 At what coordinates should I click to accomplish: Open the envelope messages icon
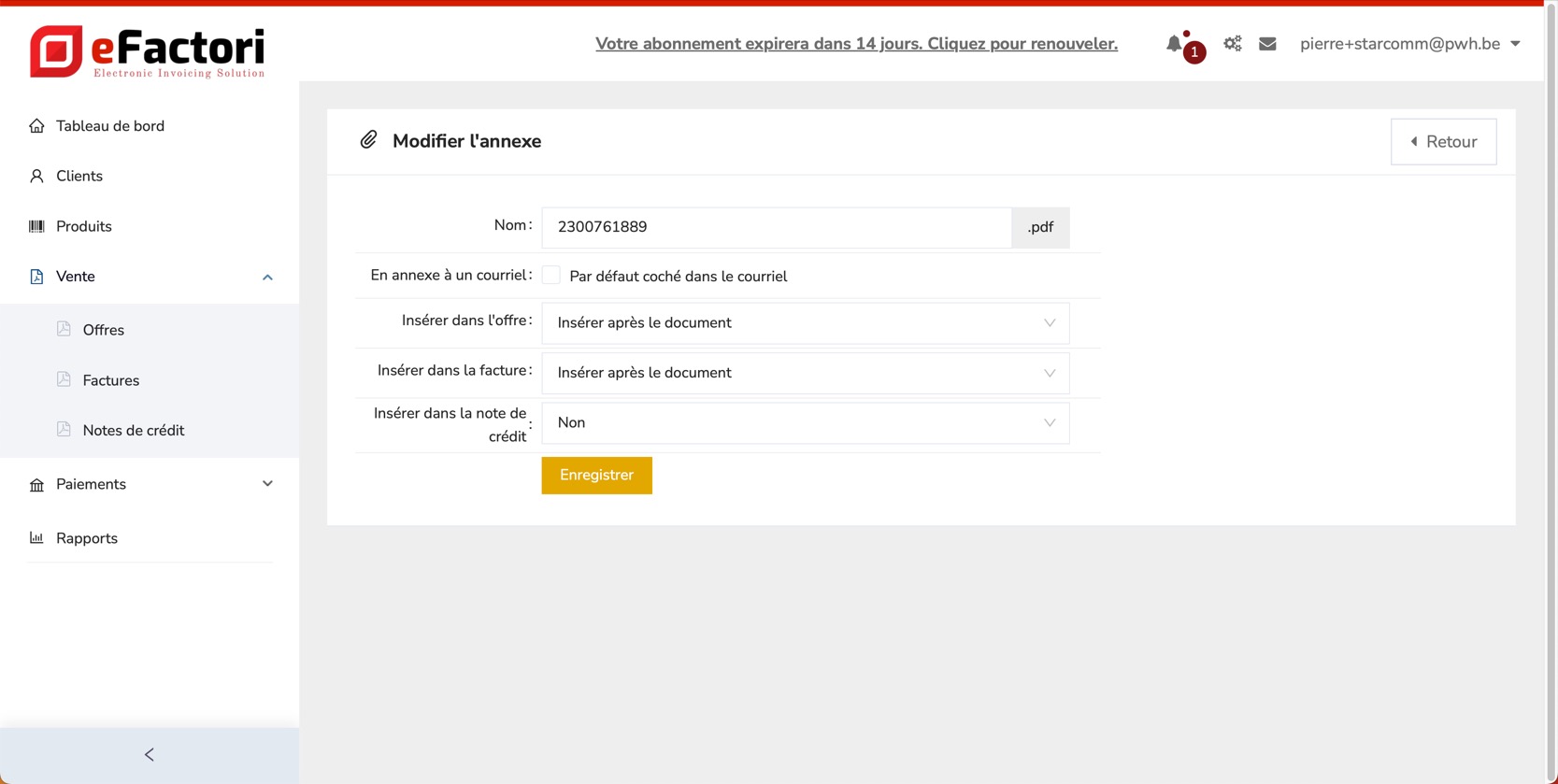(1267, 44)
